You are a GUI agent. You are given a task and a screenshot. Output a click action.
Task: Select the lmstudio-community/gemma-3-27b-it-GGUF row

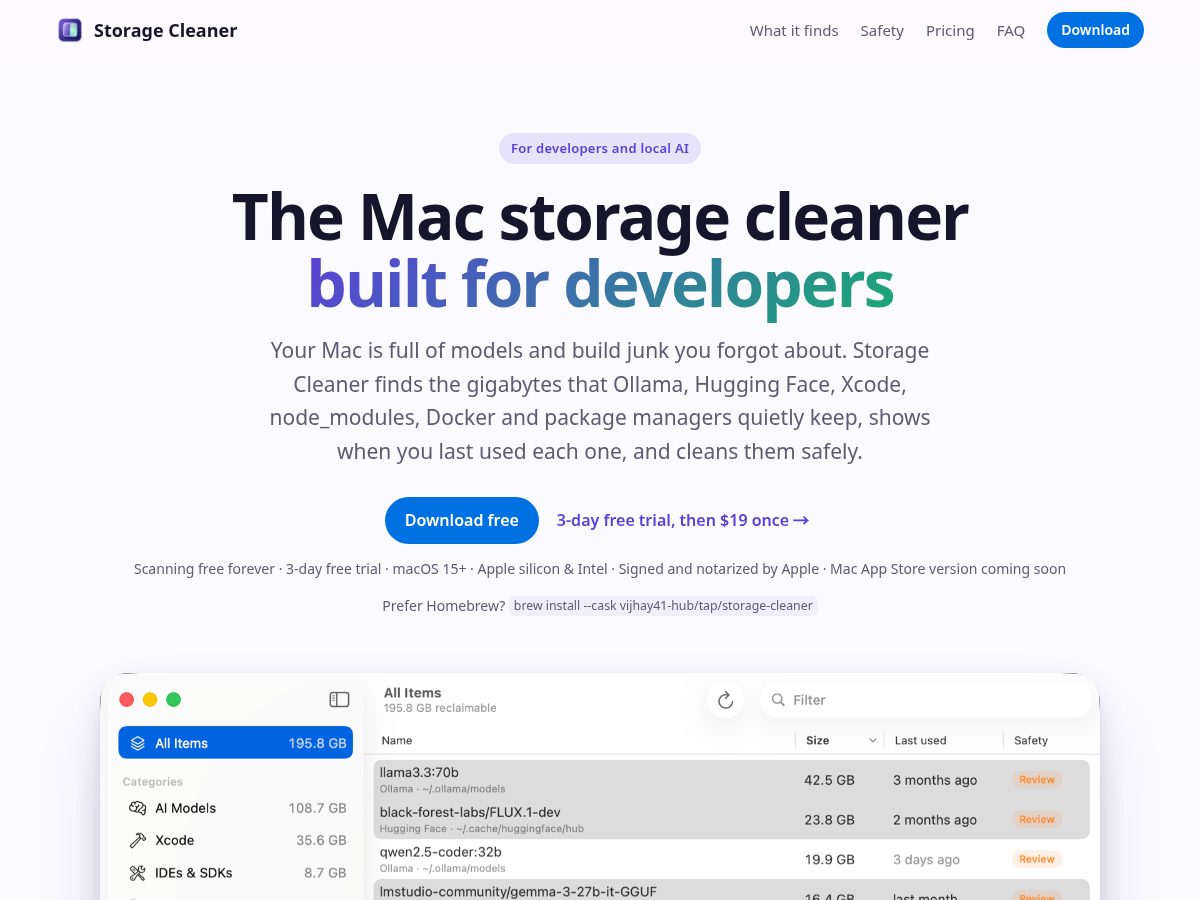point(732,890)
